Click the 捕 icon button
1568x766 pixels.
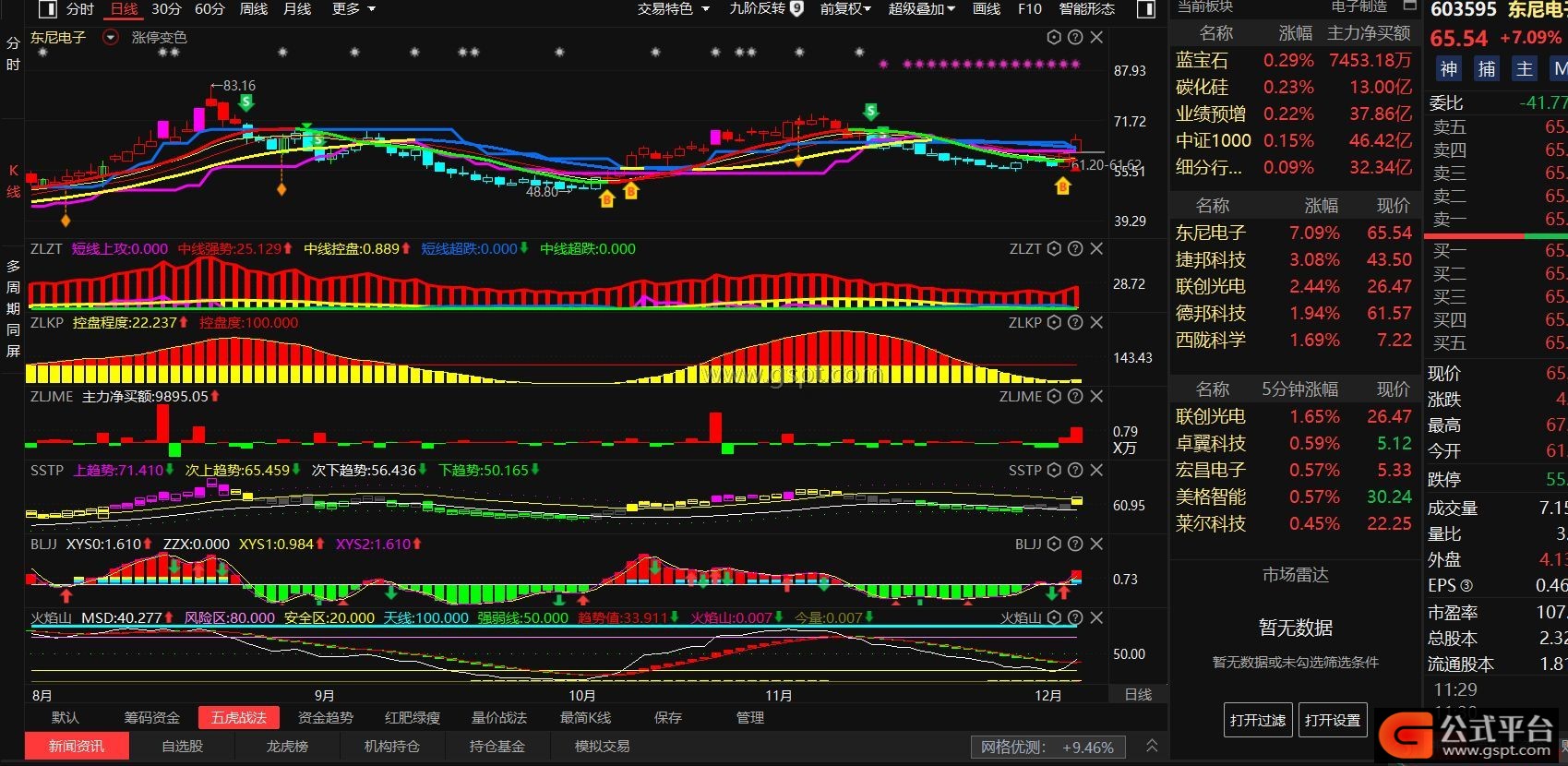coord(1487,69)
